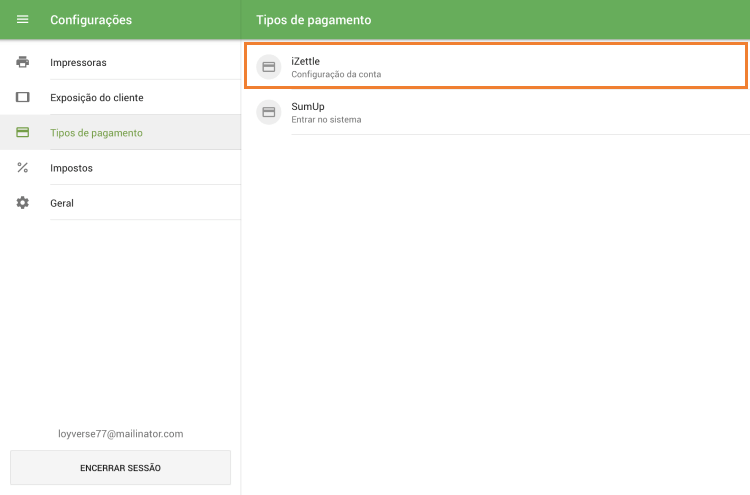Select Tipos de pagamento in sidebar
Viewport: 750px width, 495px height.
tap(96, 133)
